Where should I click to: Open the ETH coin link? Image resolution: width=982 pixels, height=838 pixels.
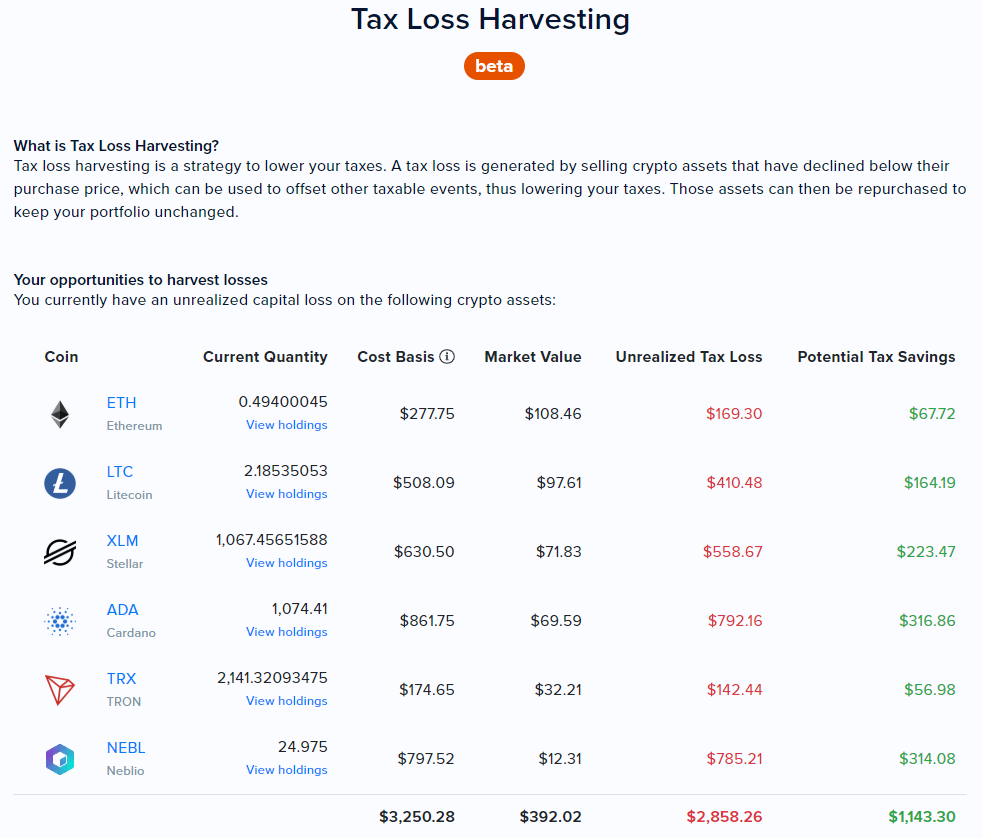click(121, 403)
